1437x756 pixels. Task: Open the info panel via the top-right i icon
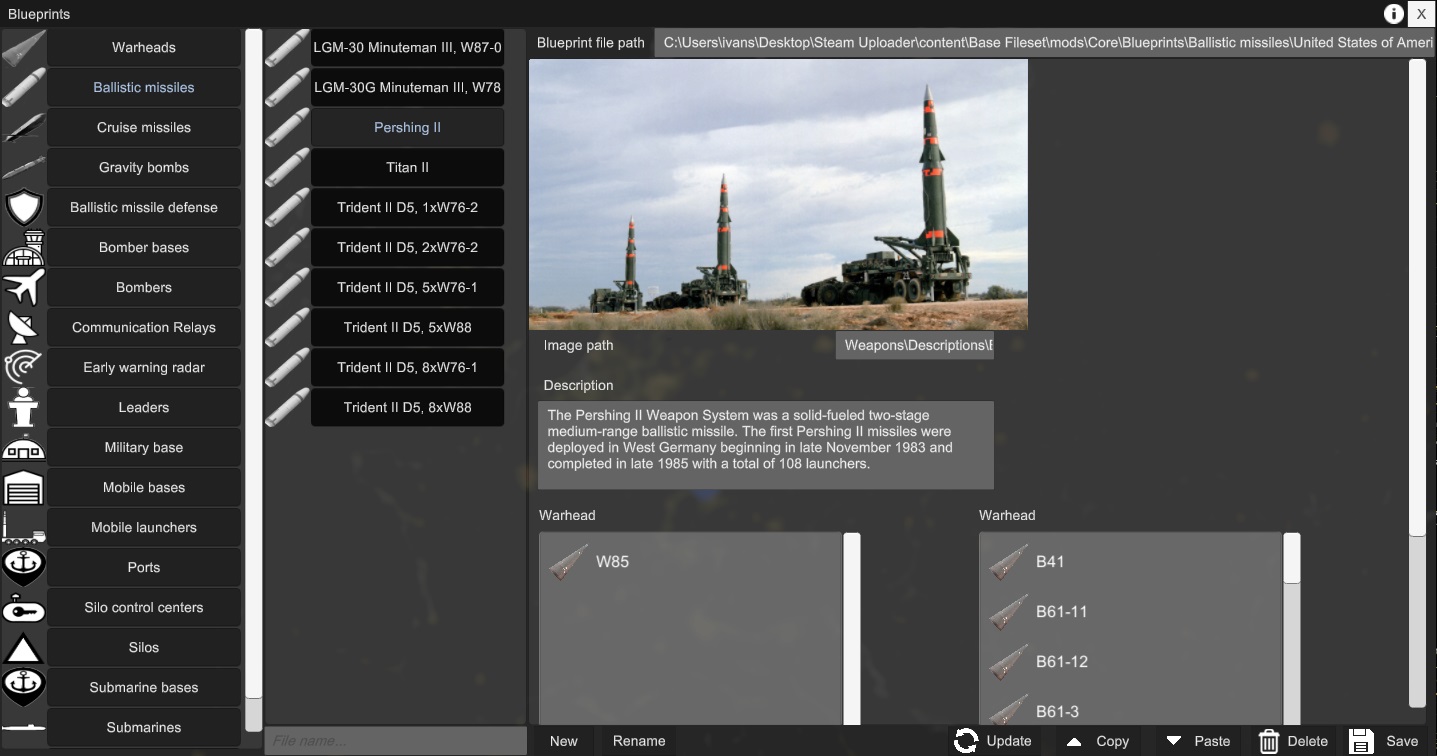click(1393, 14)
